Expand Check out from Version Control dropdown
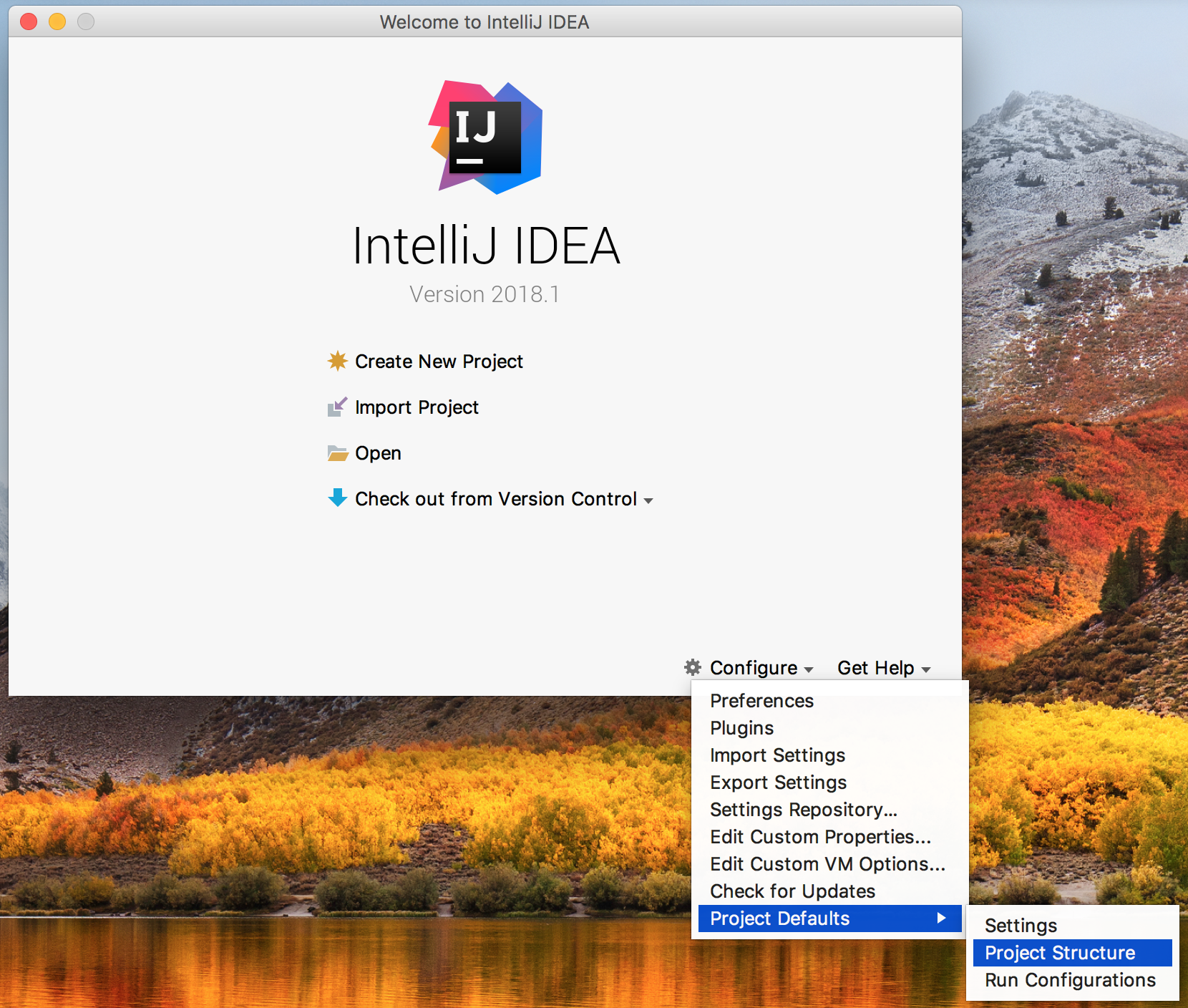 coord(648,500)
